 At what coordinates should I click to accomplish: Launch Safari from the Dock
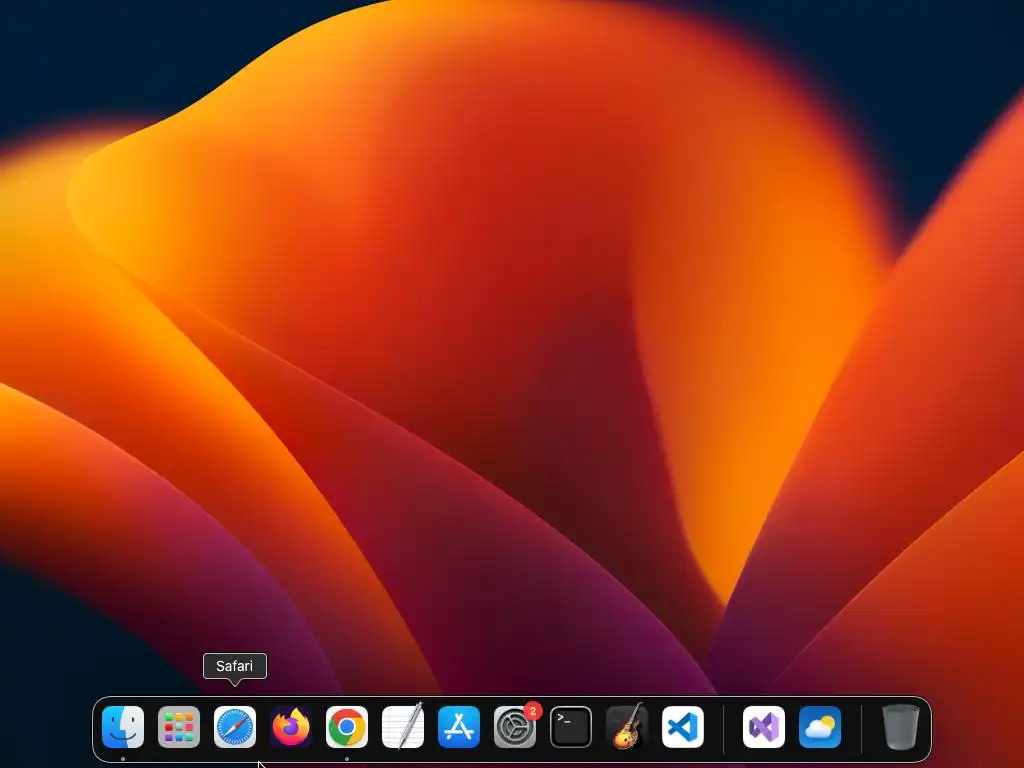point(235,727)
